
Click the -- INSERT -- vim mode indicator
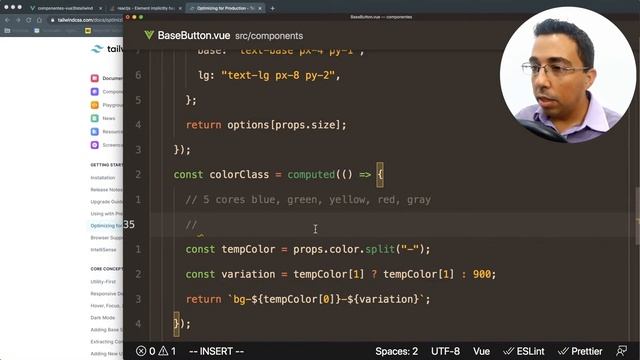point(216,351)
